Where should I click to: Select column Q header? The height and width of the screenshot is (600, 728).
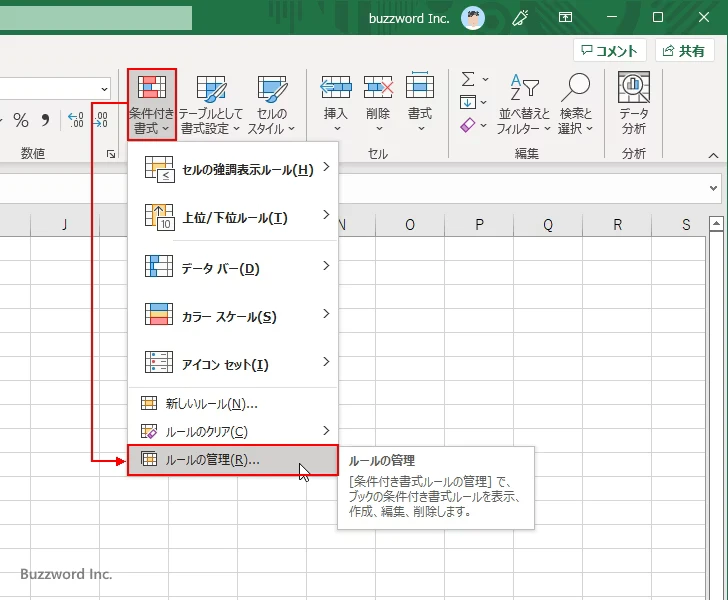[548, 225]
